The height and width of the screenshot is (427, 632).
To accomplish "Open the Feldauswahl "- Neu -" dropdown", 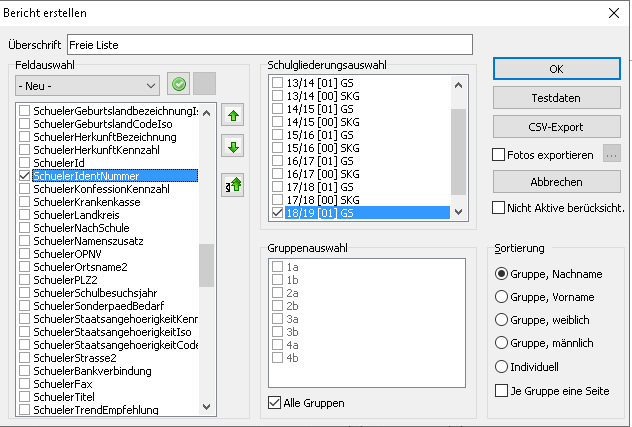I will coord(88,85).
